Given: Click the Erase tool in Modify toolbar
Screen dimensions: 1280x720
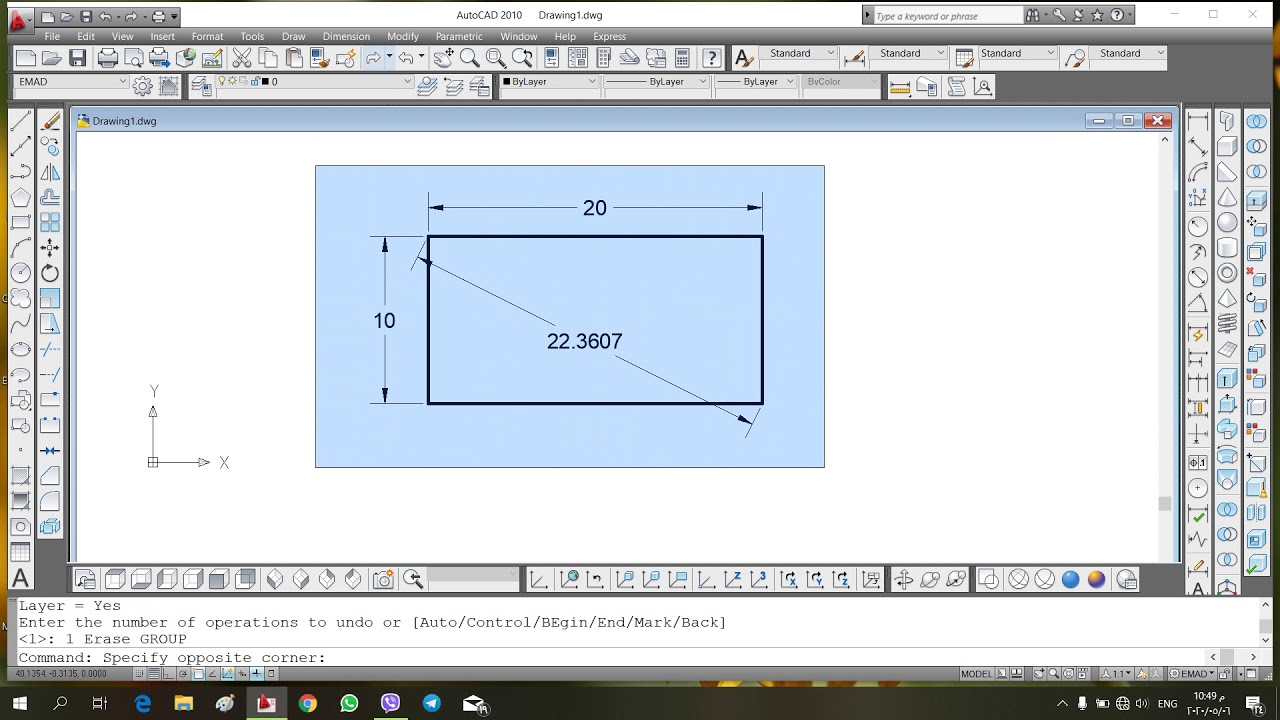Looking at the screenshot, I should pos(50,121).
